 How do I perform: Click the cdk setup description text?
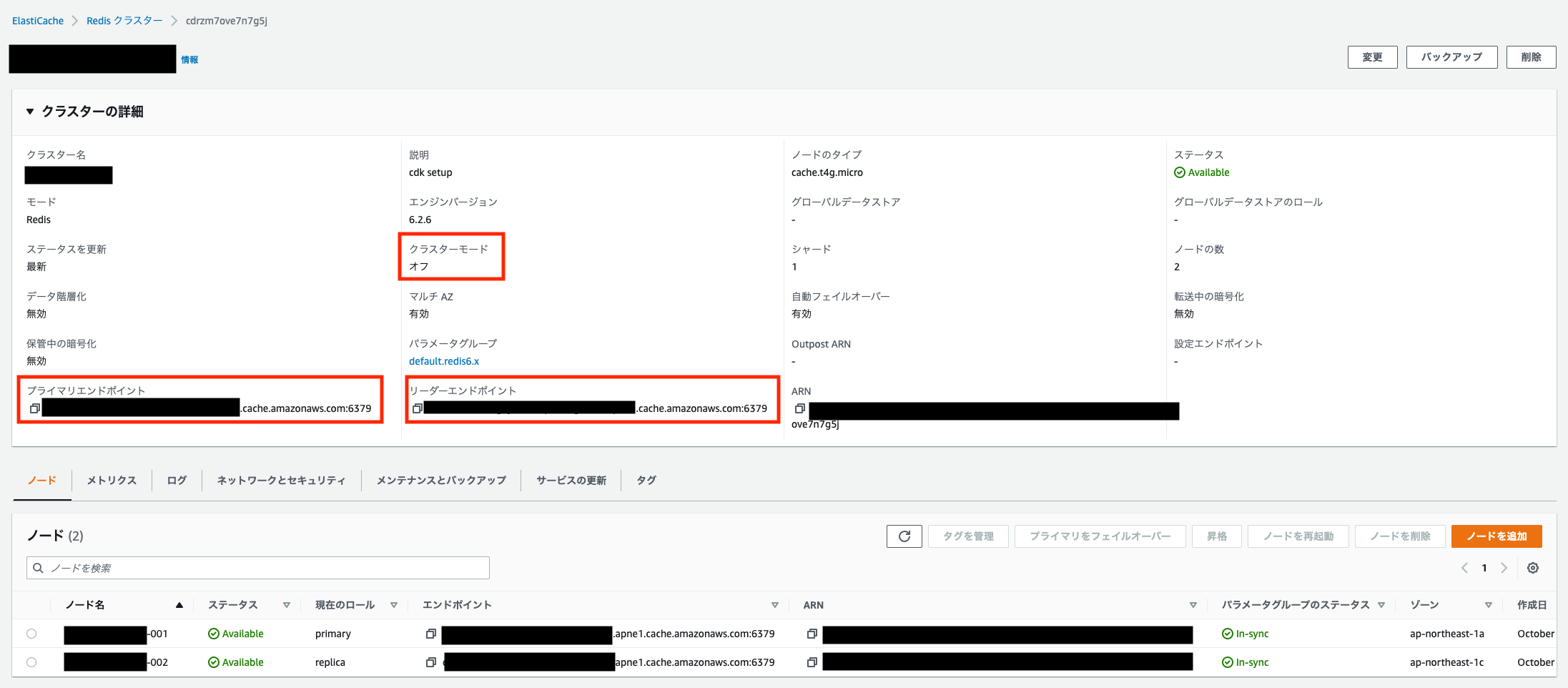click(430, 172)
